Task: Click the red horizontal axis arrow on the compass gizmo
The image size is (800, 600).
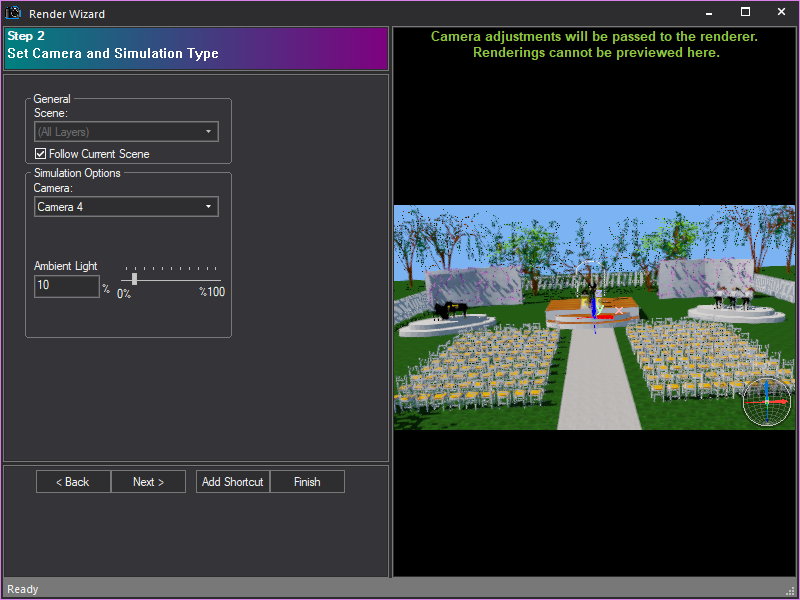Action: pos(784,402)
